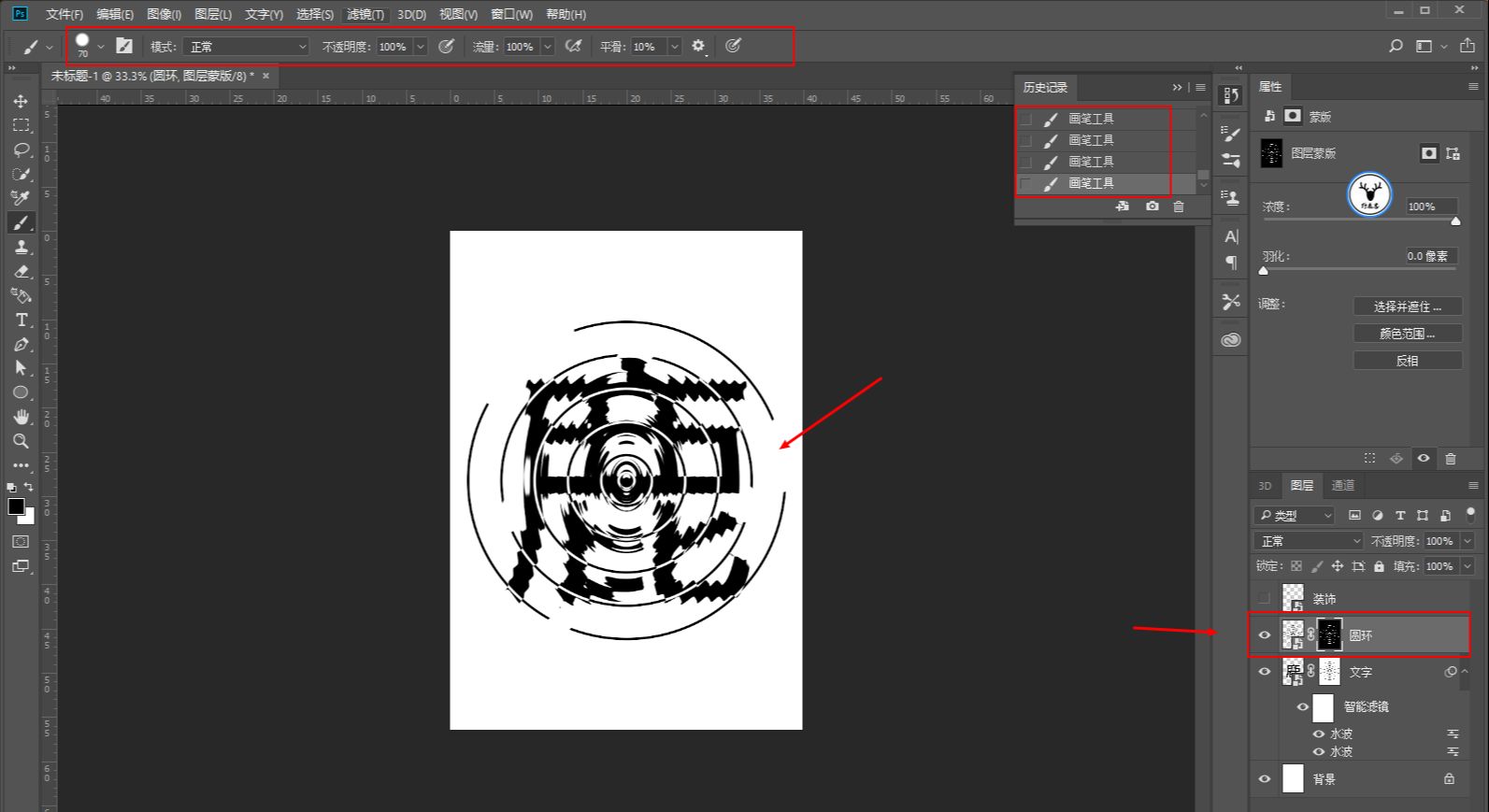Viewport: 1489px width, 812px height.
Task: Open brush preset picker arrow
Action: (x=101, y=46)
